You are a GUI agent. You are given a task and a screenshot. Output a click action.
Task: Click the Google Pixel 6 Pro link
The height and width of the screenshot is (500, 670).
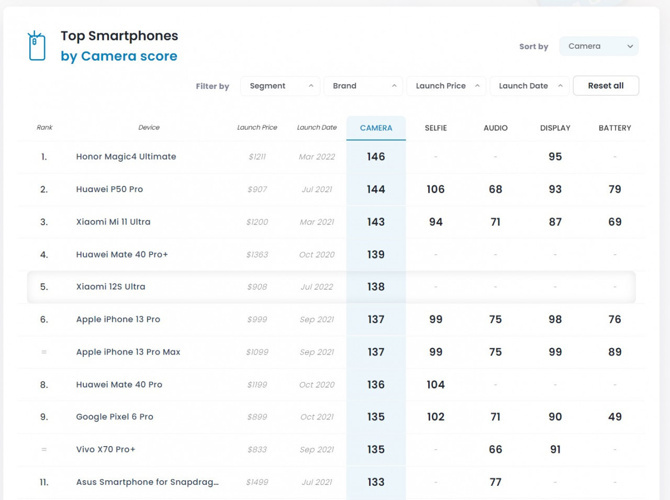click(114, 417)
